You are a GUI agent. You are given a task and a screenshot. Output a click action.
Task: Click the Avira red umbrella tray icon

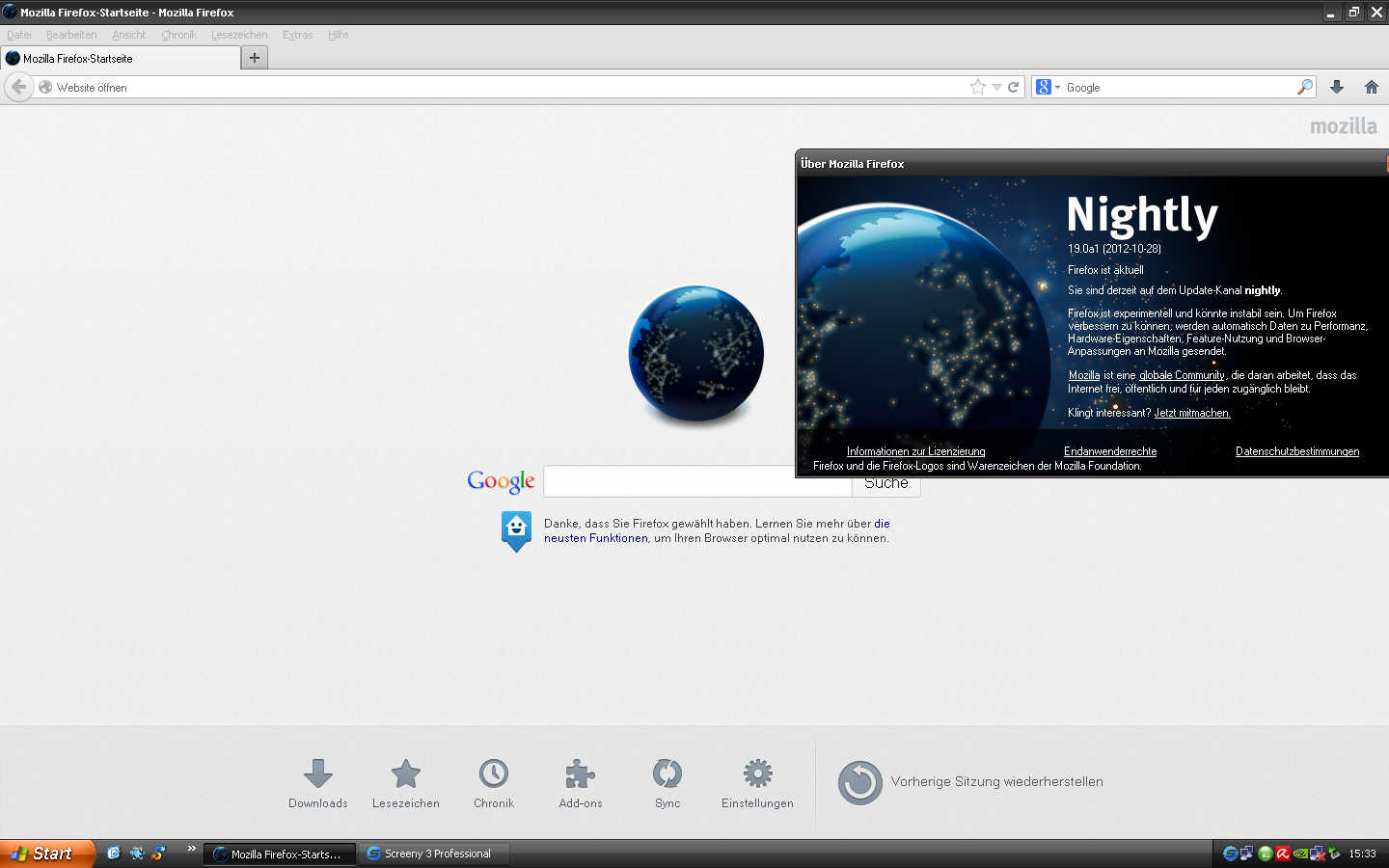click(x=1283, y=854)
